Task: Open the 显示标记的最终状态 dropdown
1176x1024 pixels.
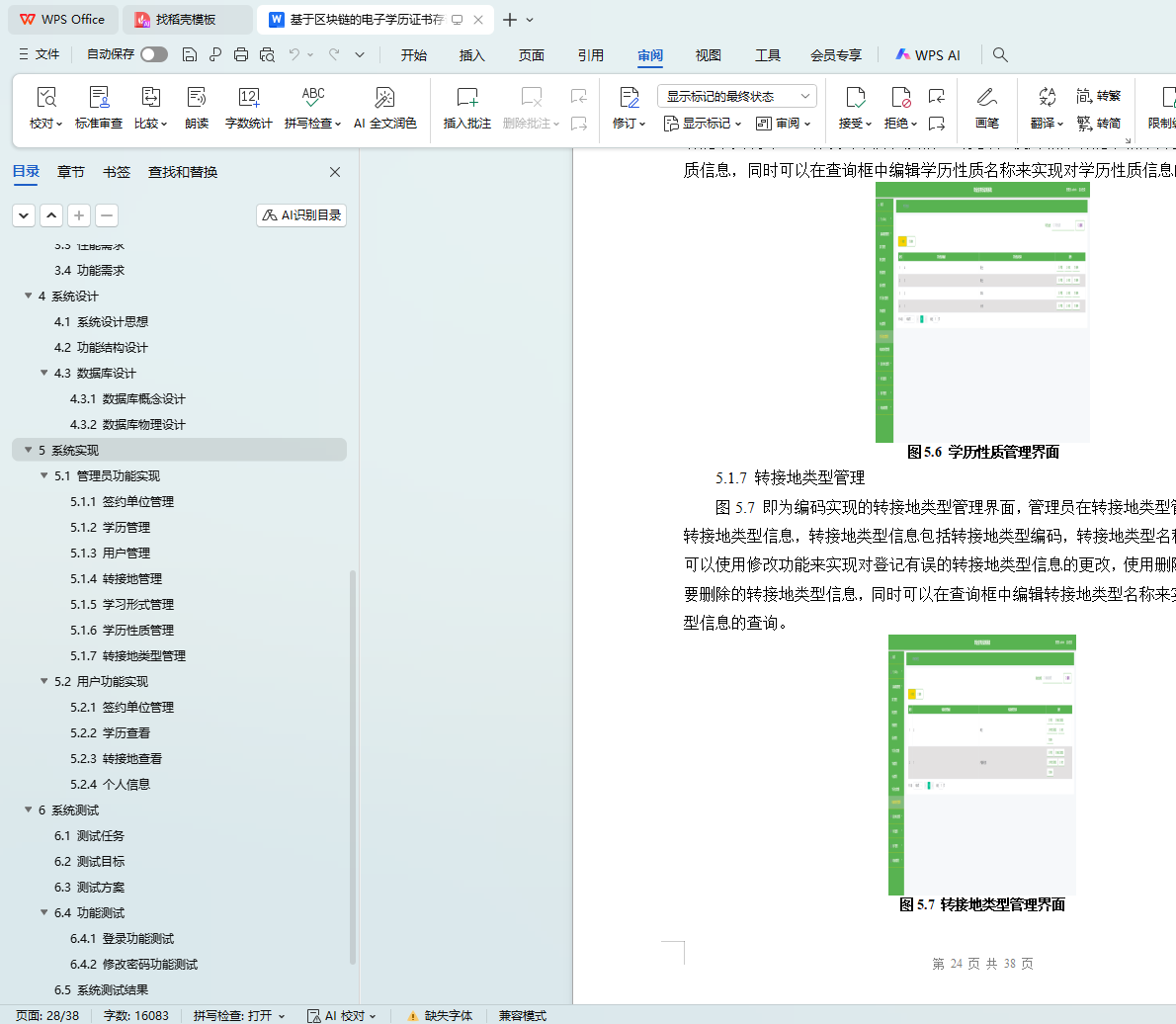Action: (x=736, y=96)
